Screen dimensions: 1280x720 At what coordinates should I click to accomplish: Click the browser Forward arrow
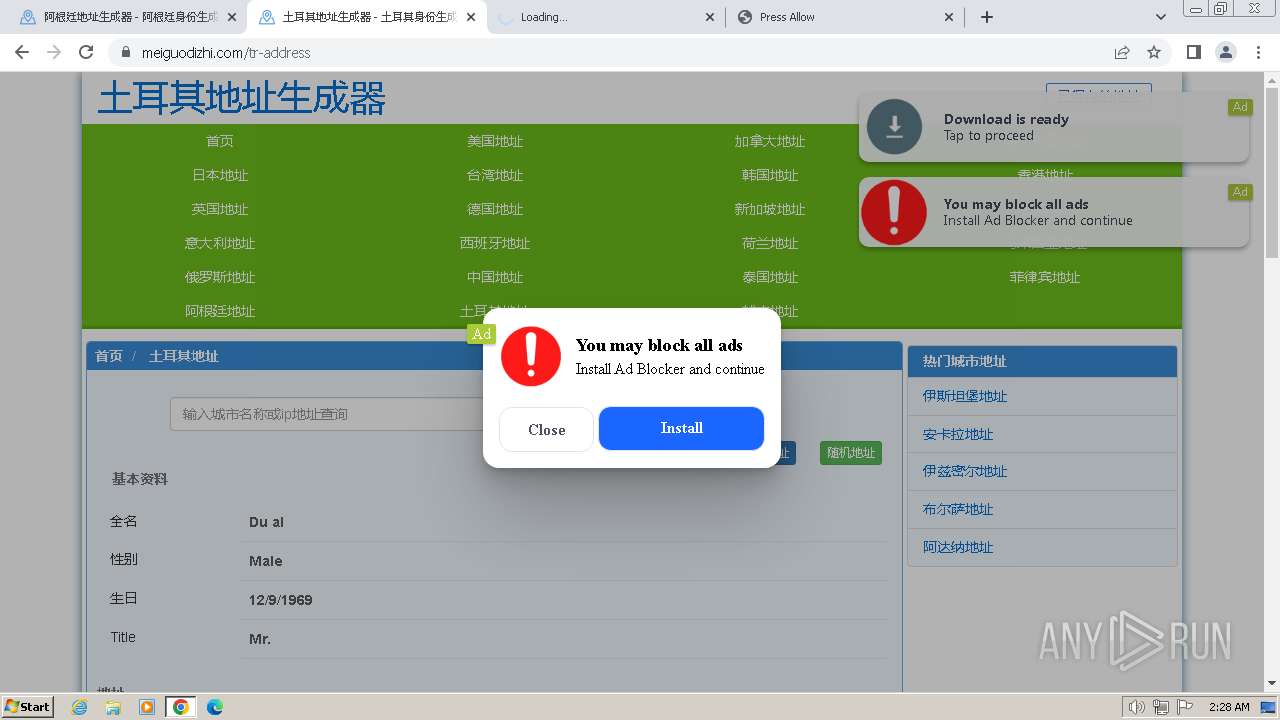[x=54, y=52]
